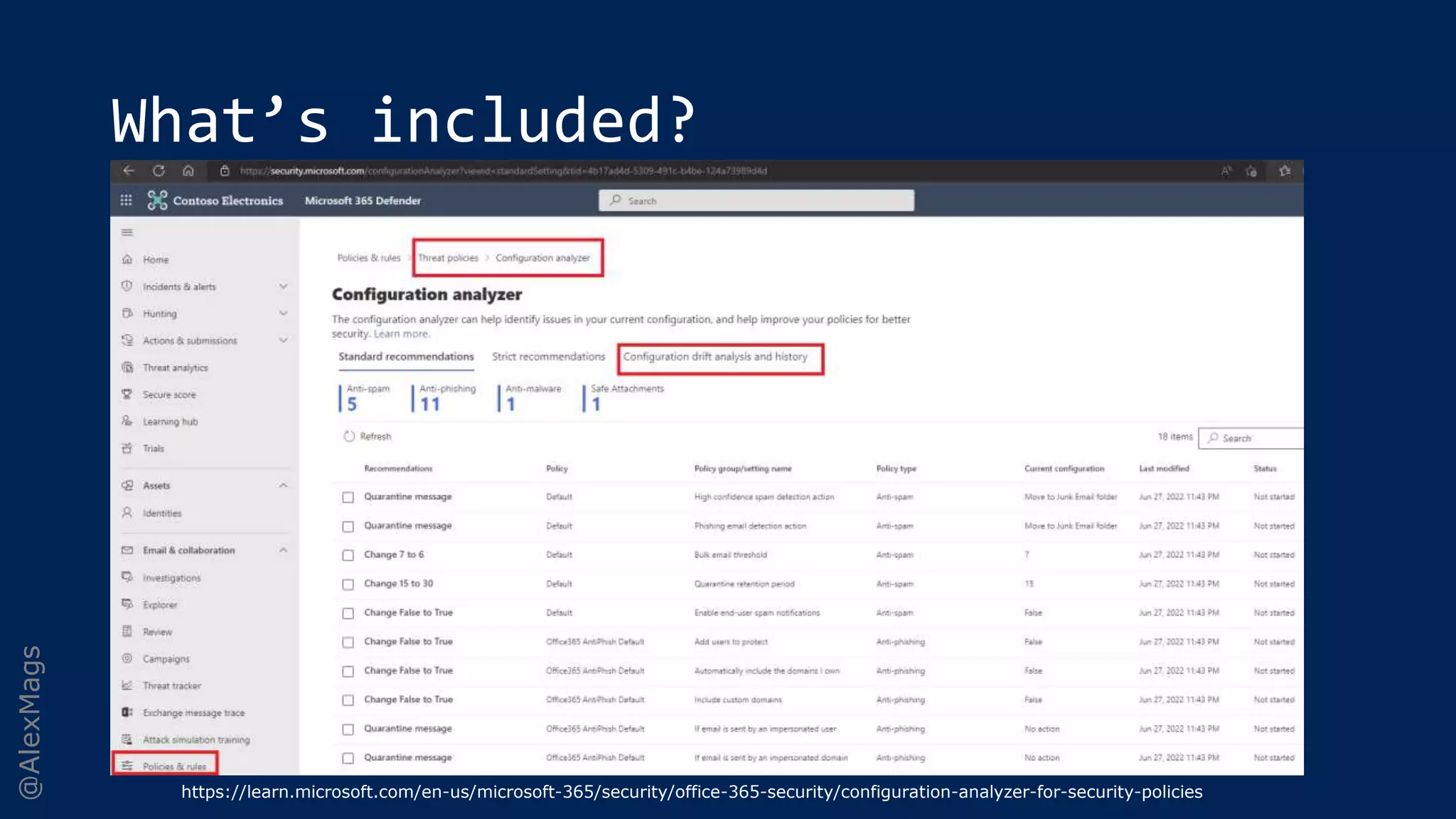The image size is (1456, 819).
Task: Open the app launcher waffle icon
Action: tap(127, 200)
